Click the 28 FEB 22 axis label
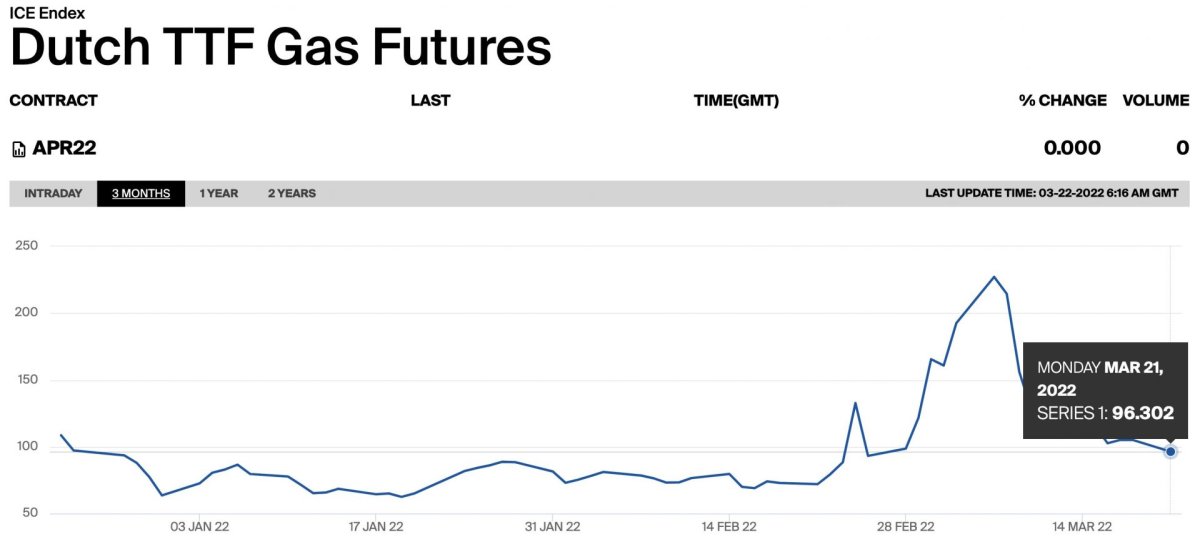 click(905, 525)
